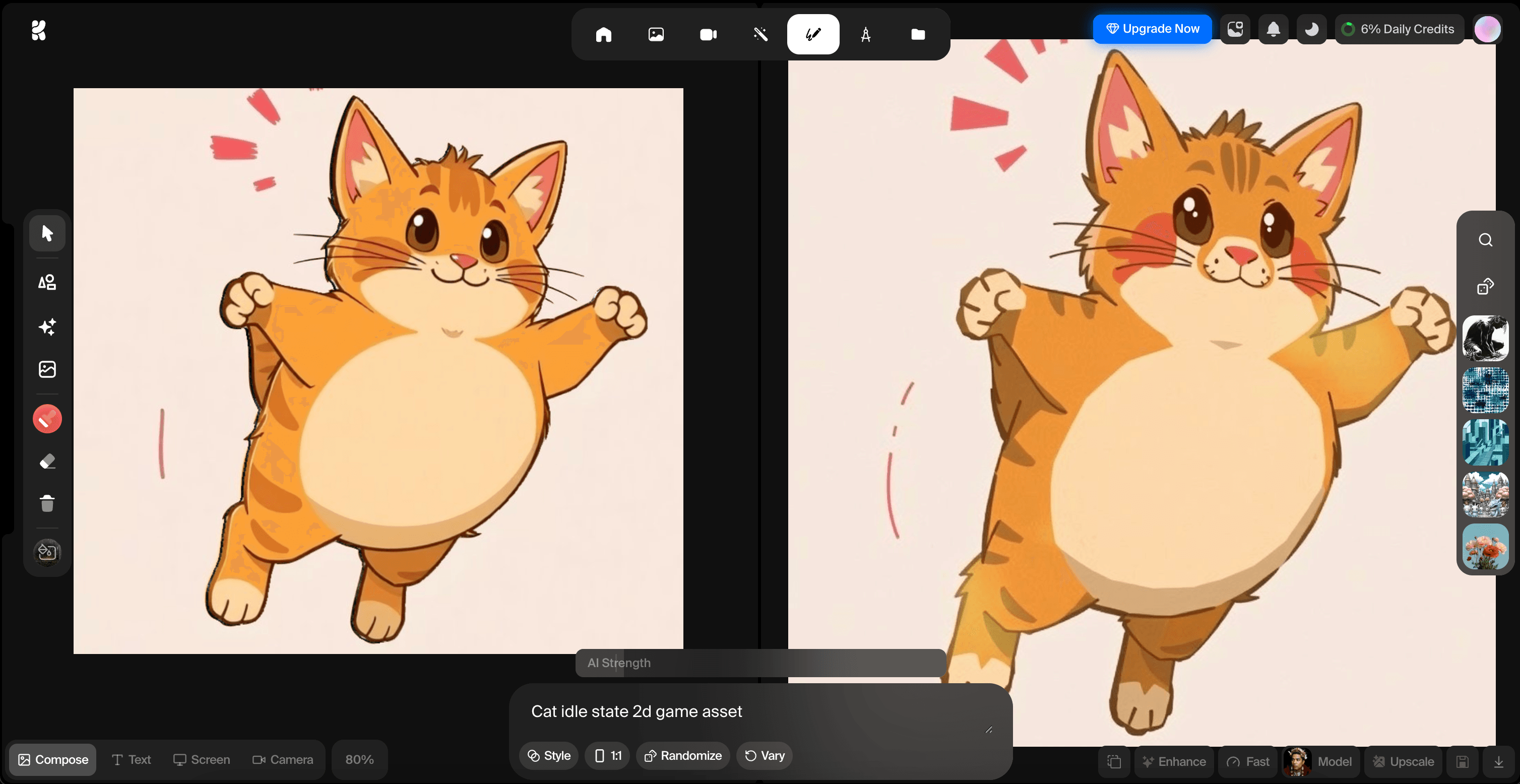Open the Image generation tab icon
This screenshot has width=1520, height=784.
click(656, 34)
